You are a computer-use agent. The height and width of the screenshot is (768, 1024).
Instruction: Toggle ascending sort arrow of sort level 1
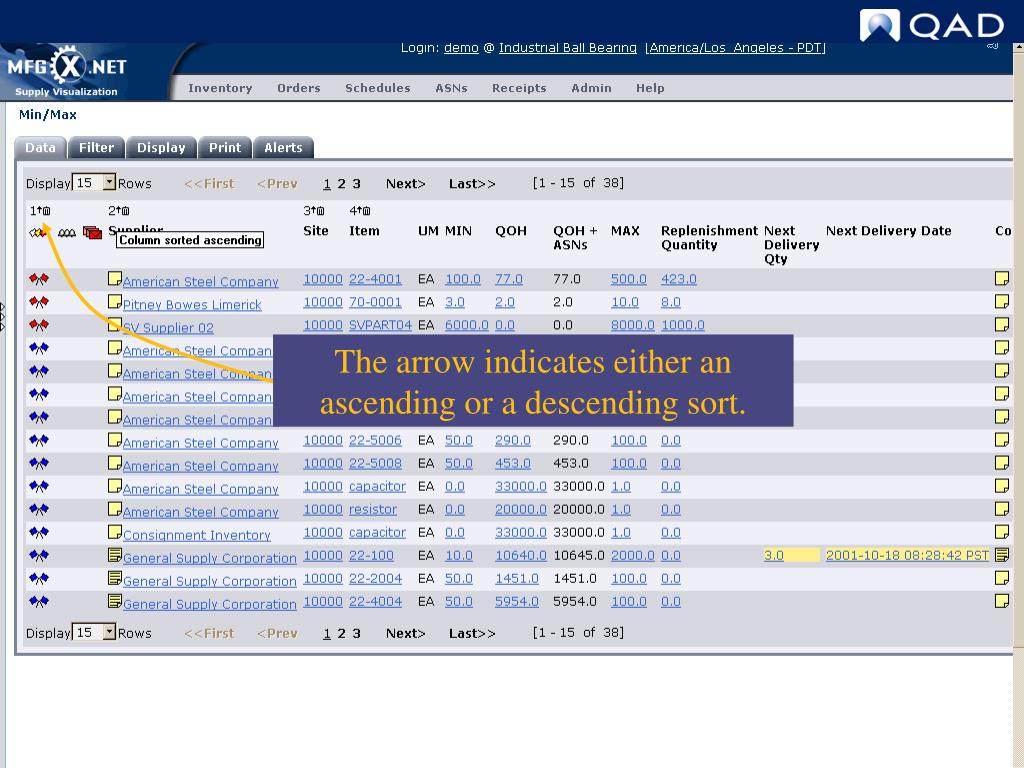pyautogui.click(x=39, y=210)
